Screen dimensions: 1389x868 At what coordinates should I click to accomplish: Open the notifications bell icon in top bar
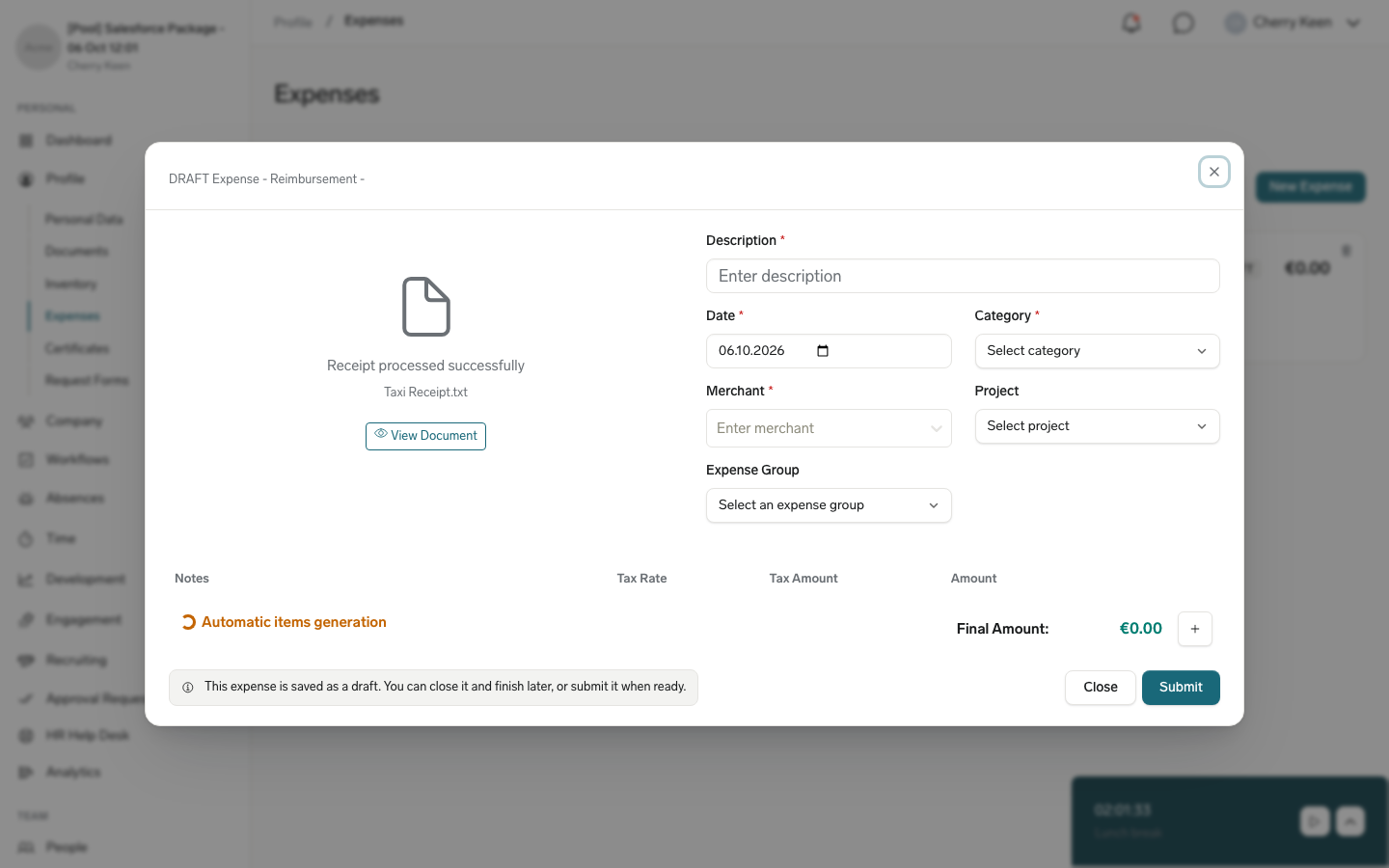click(1131, 23)
